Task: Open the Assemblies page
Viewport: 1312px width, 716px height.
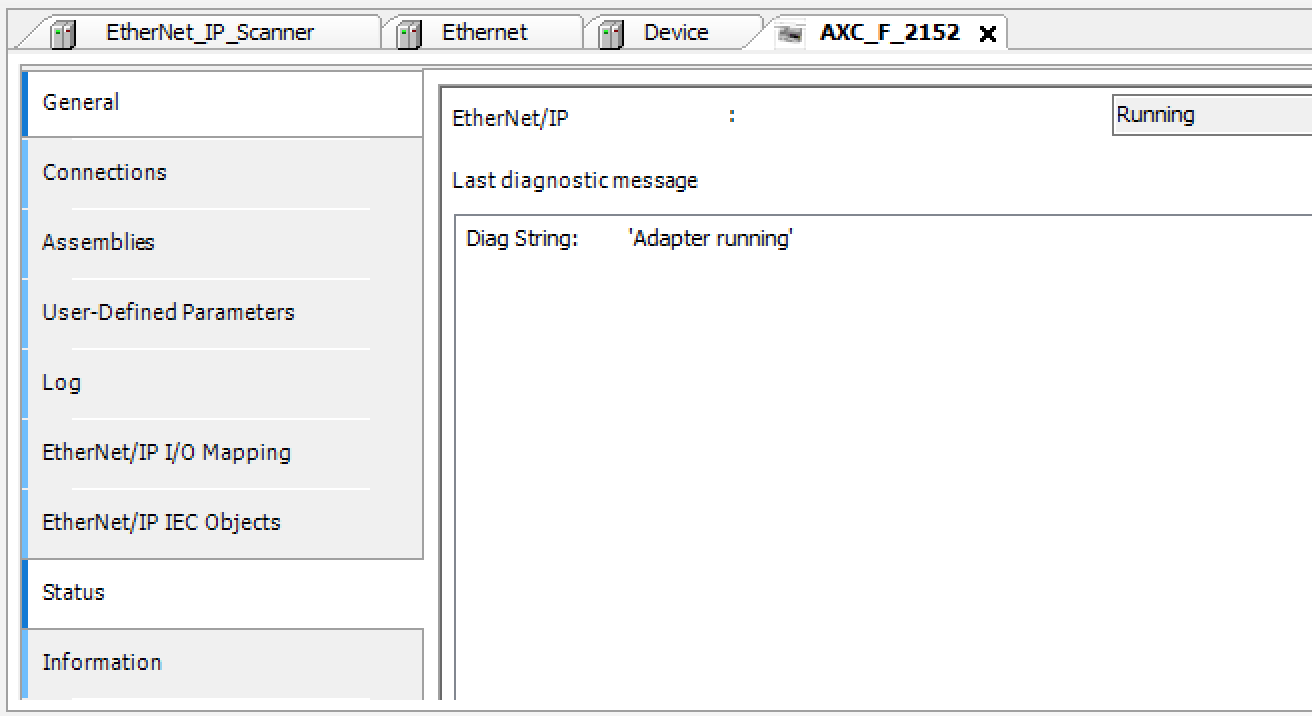Action: (222, 243)
